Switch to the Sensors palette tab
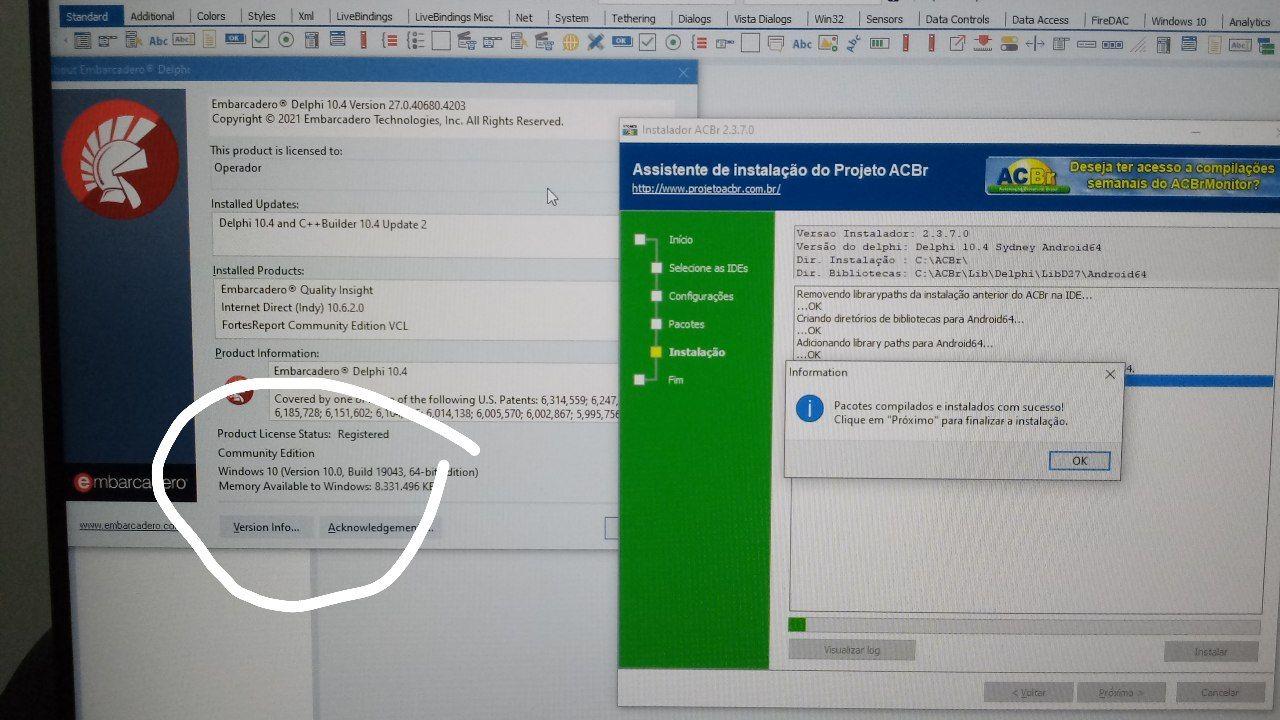This screenshot has width=1280, height=720. [x=885, y=19]
